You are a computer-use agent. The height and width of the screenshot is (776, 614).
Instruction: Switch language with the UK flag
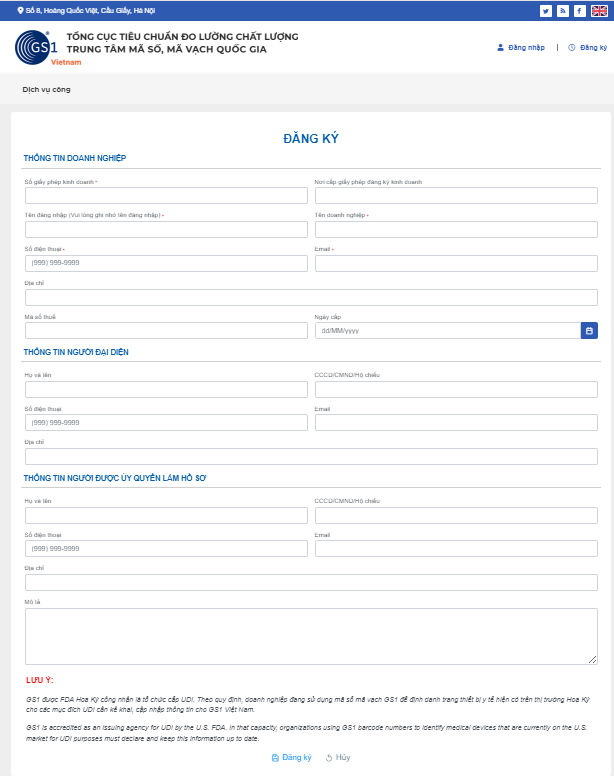[598, 11]
